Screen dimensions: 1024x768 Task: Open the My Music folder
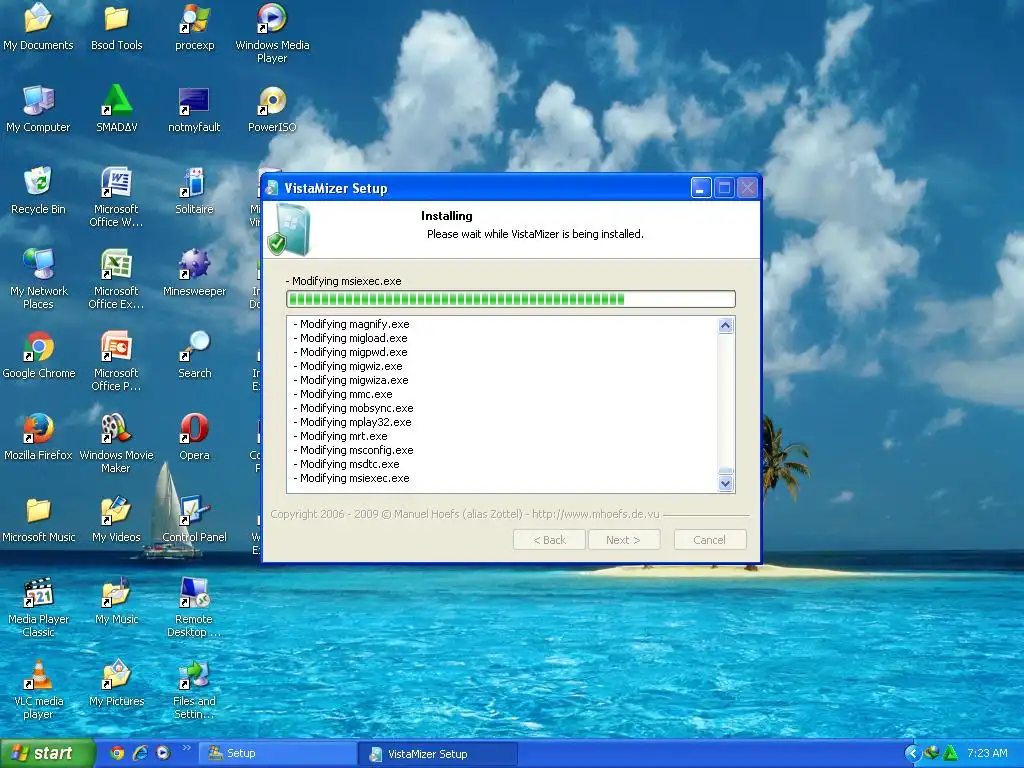coord(116,601)
